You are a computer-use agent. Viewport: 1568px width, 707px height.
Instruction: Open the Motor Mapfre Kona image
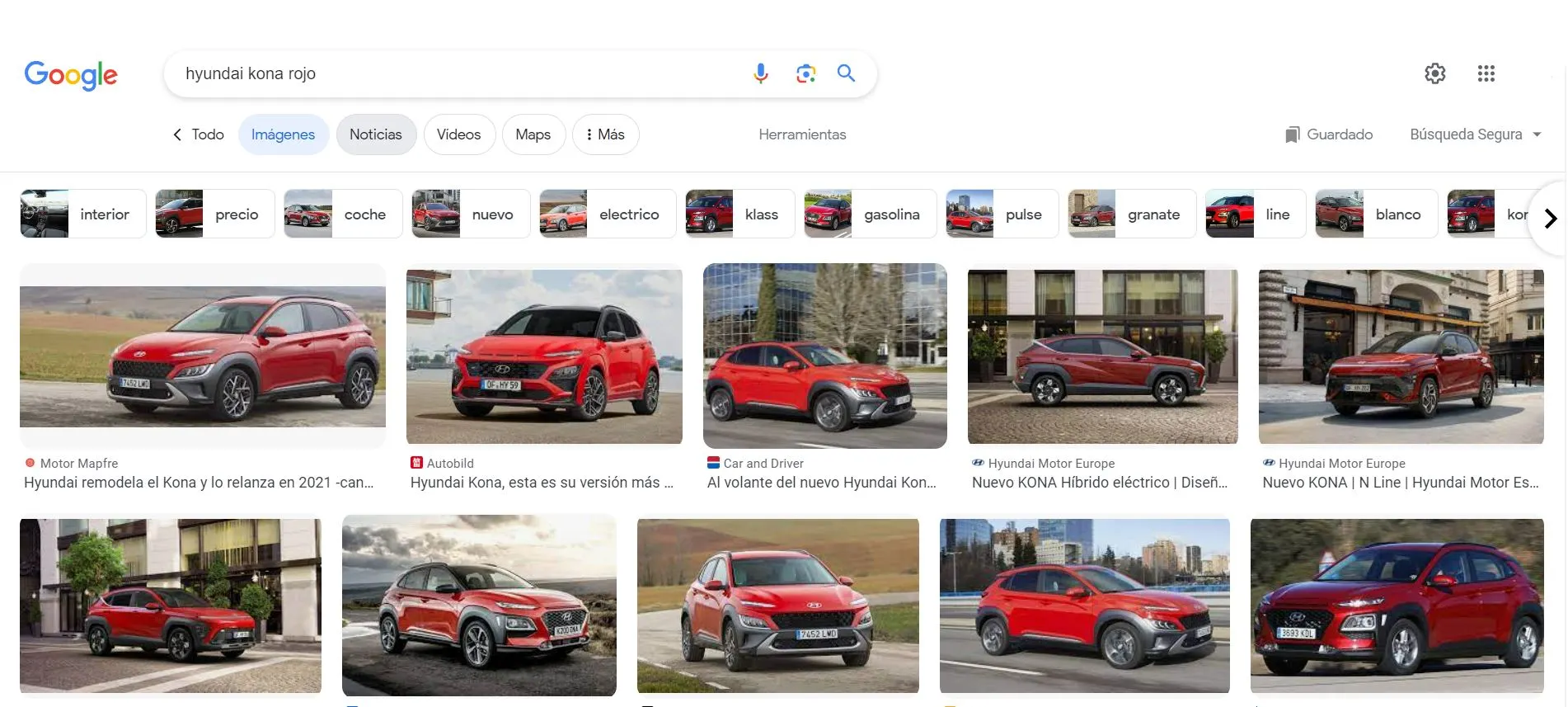pos(203,356)
